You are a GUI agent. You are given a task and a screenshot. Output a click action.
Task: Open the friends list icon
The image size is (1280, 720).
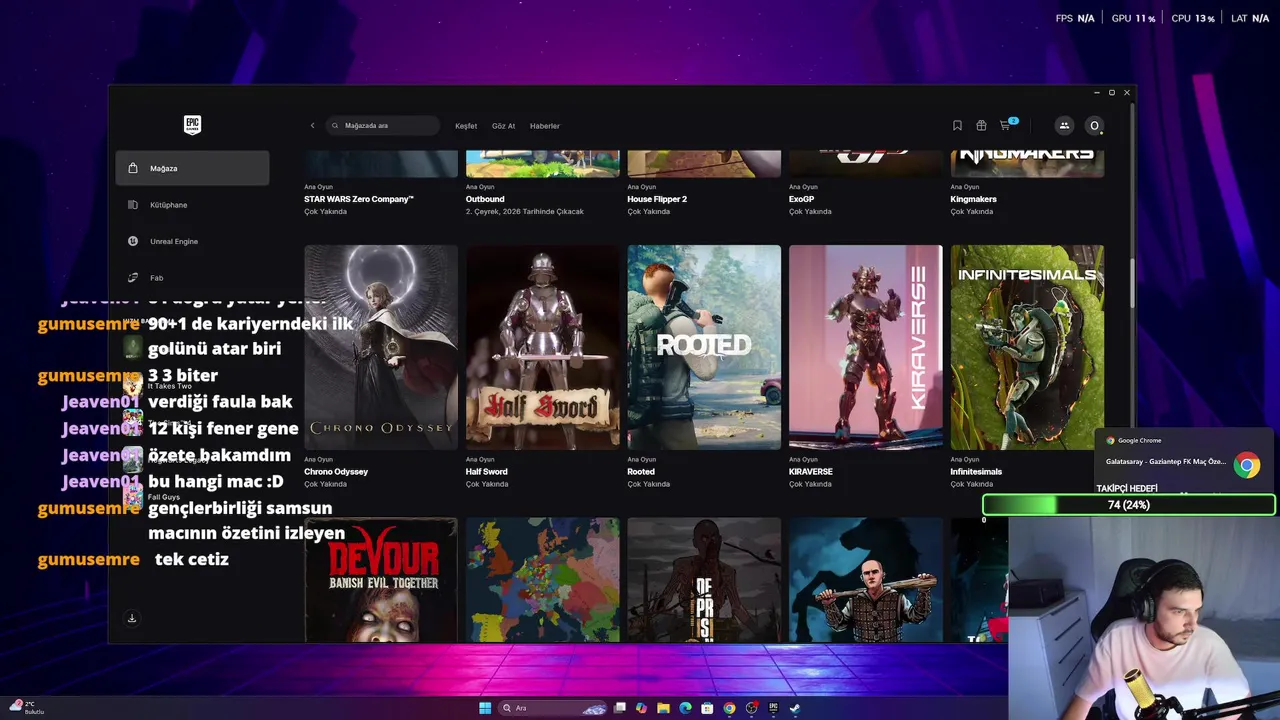[1064, 125]
